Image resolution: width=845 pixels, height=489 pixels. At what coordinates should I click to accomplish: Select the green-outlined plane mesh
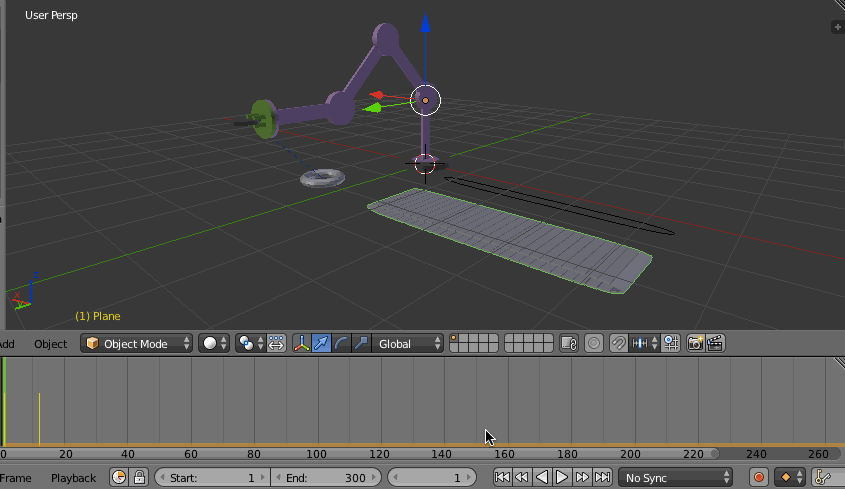click(x=510, y=240)
